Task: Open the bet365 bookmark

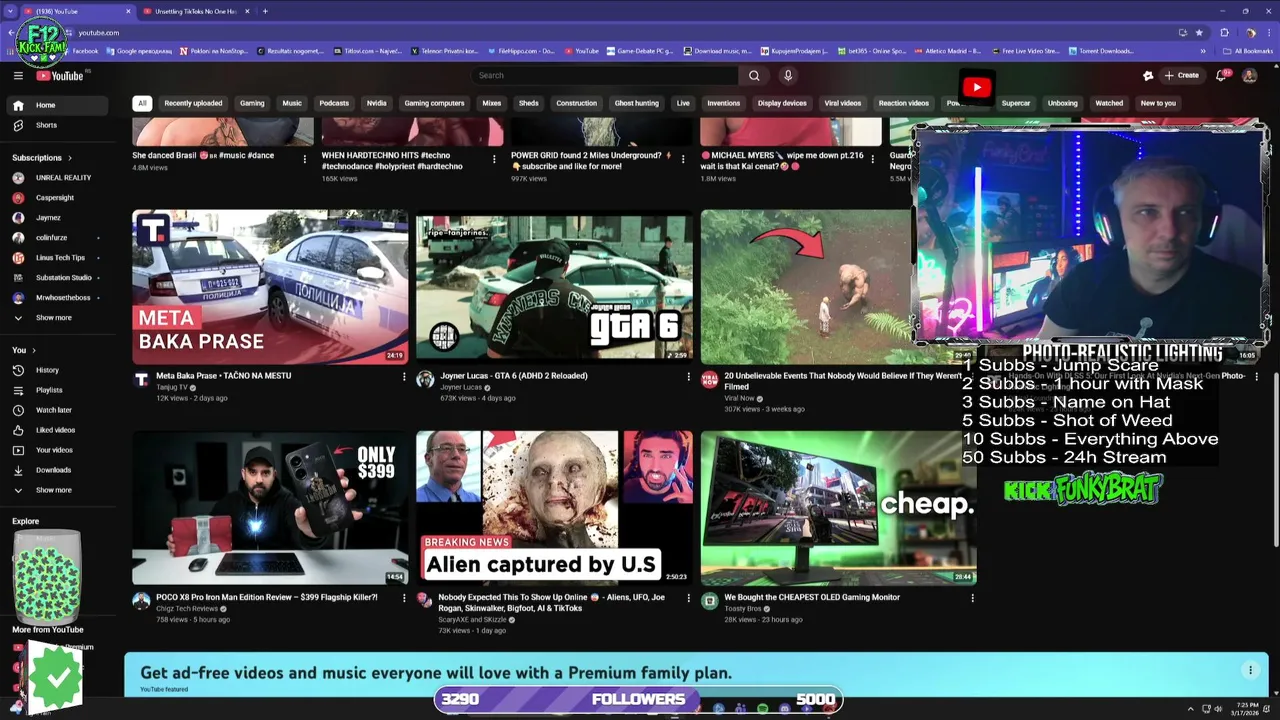Action: [871, 51]
